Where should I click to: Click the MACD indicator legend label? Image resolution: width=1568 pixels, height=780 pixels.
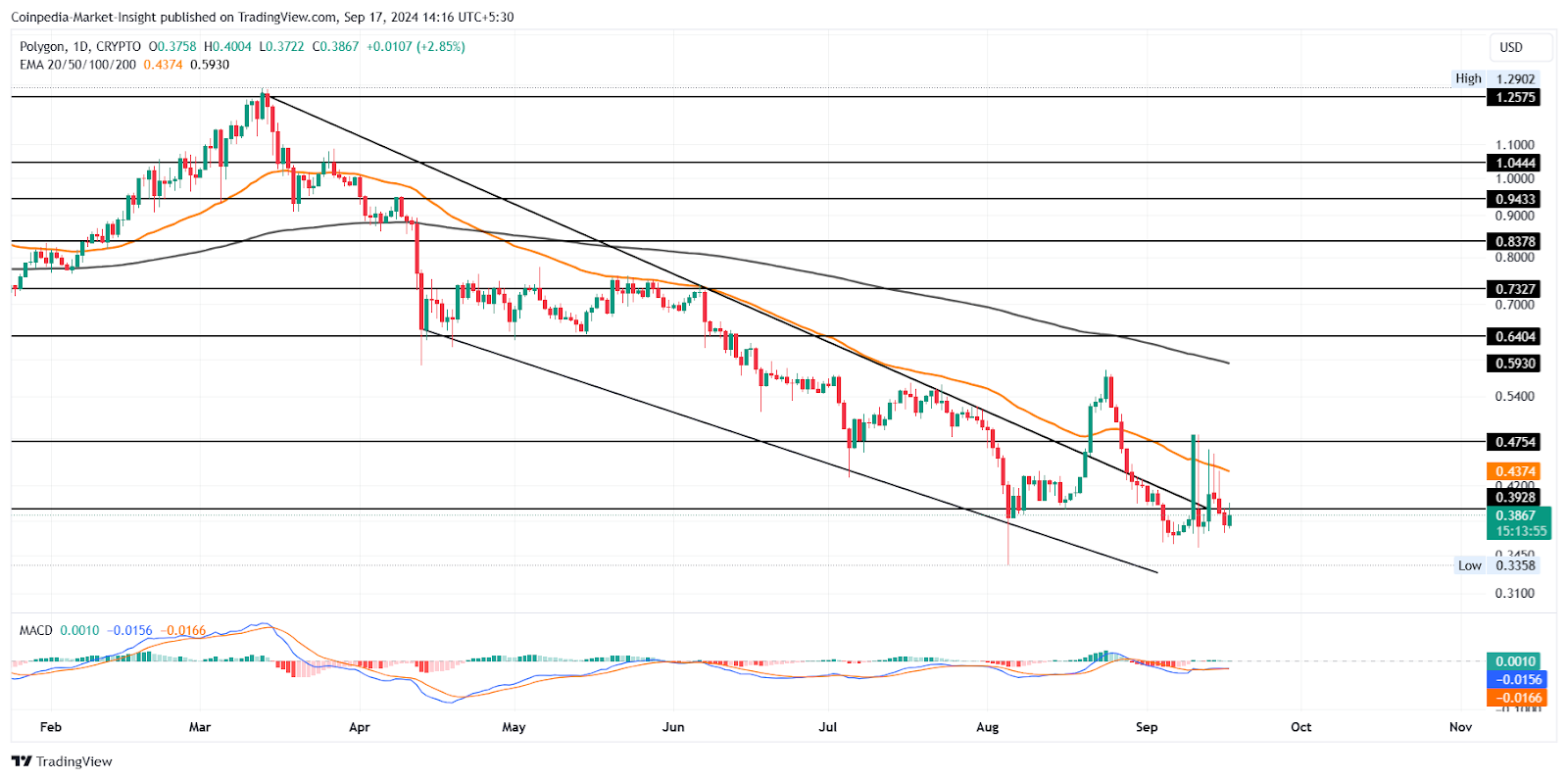click(35, 630)
